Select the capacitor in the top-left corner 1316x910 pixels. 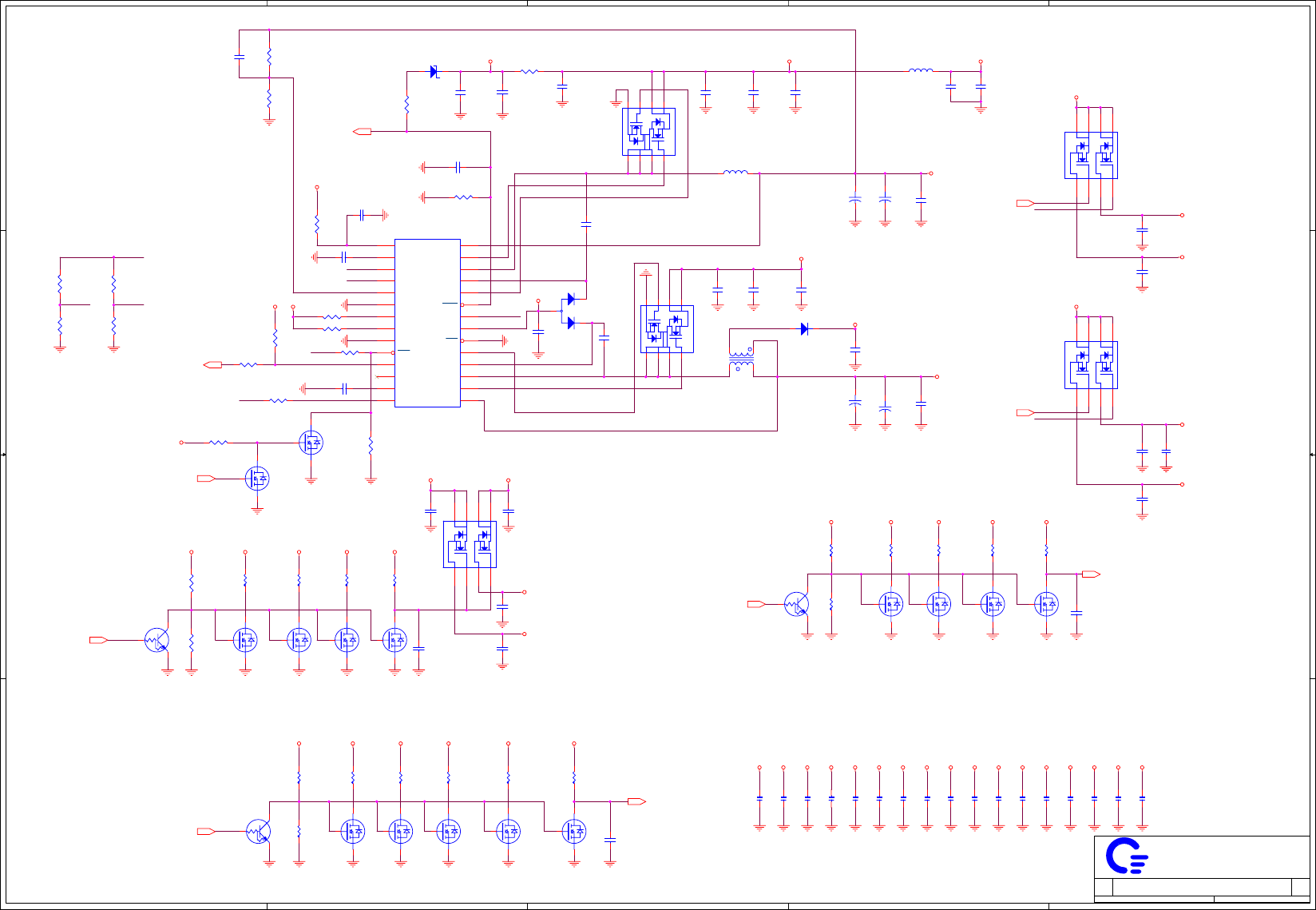click(x=239, y=57)
